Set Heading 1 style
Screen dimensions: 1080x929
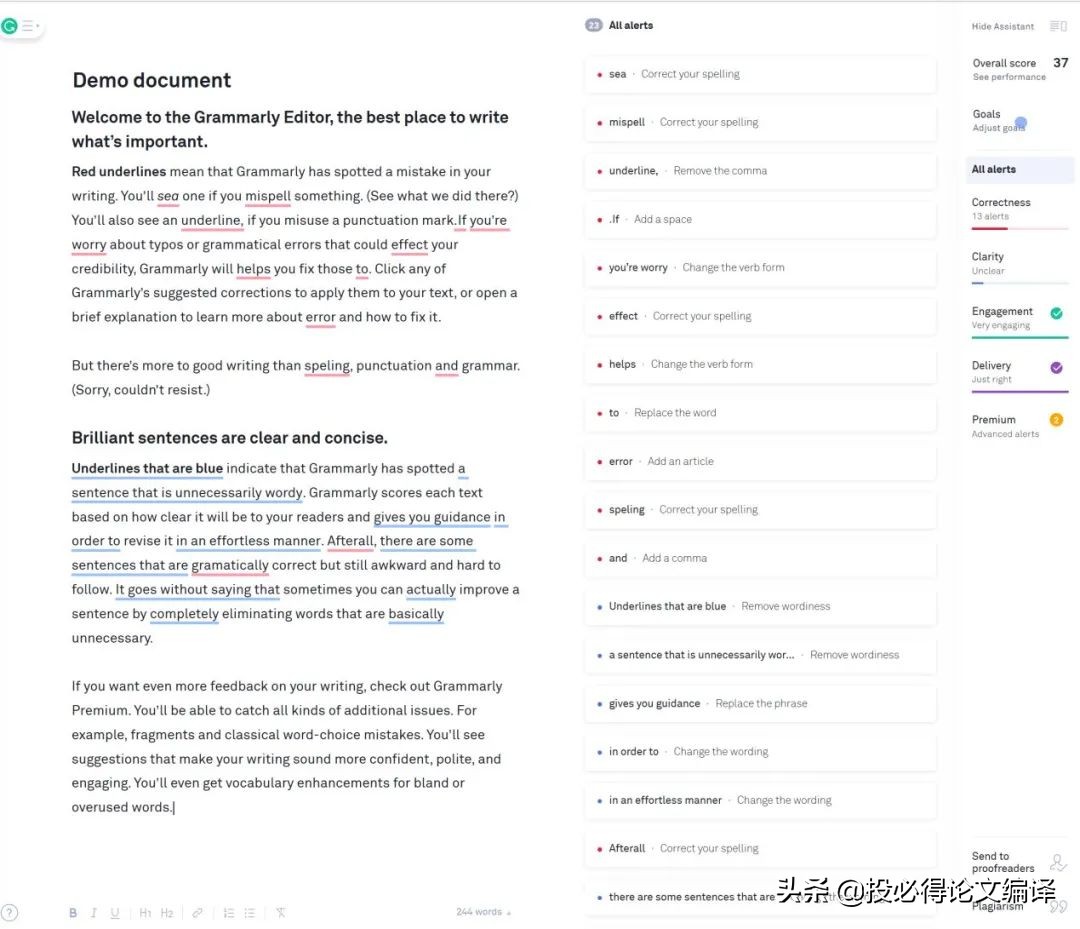pos(145,912)
